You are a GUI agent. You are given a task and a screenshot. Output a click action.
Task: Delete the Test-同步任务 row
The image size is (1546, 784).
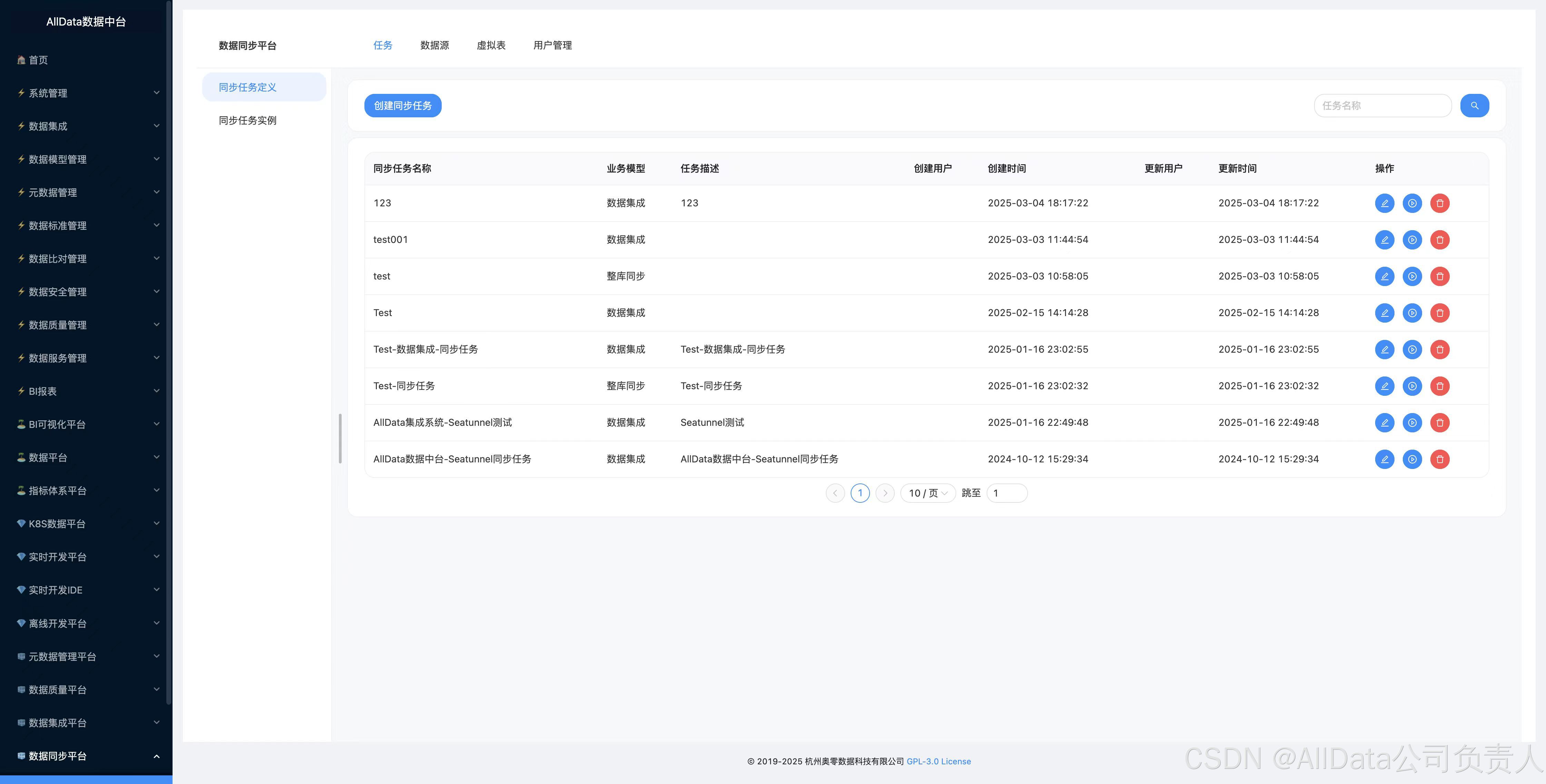pyautogui.click(x=1439, y=386)
